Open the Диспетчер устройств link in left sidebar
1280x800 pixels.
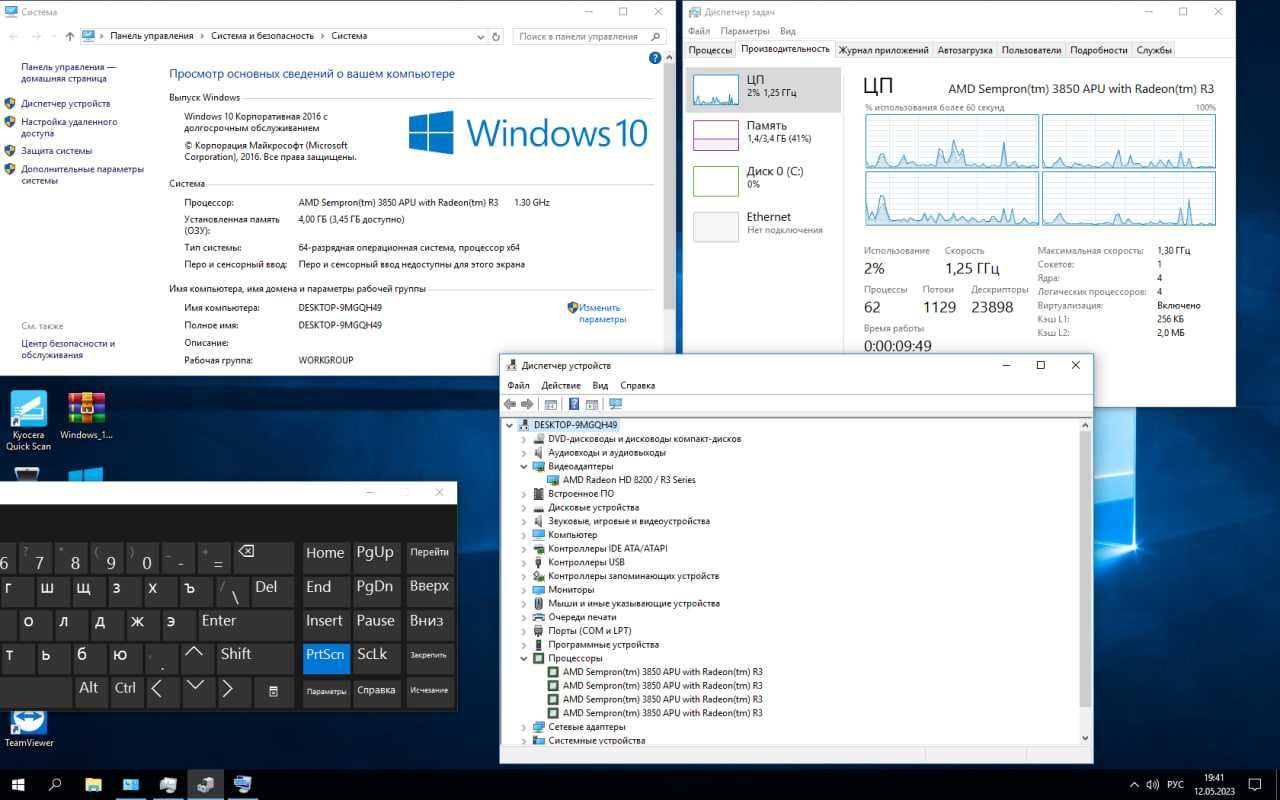(65, 104)
